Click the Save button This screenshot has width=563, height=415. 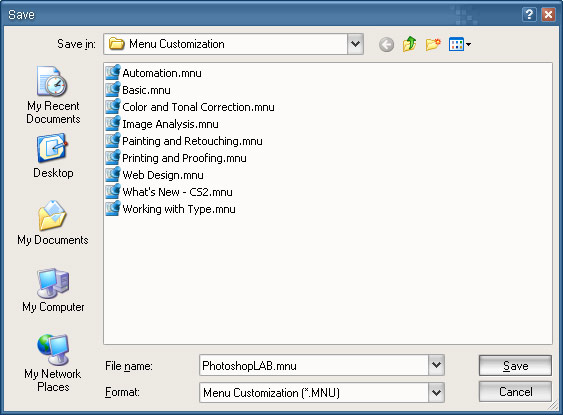click(515, 365)
